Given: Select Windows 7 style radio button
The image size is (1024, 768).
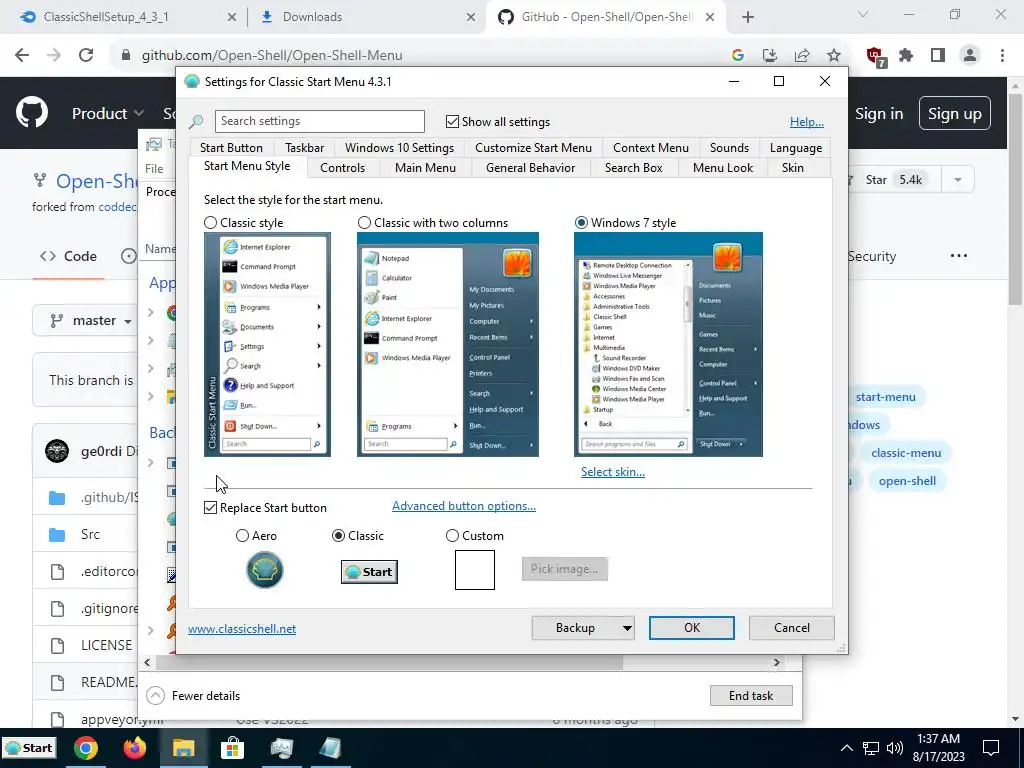Looking at the screenshot, I should pyautogui.click(x=581, y=223).
